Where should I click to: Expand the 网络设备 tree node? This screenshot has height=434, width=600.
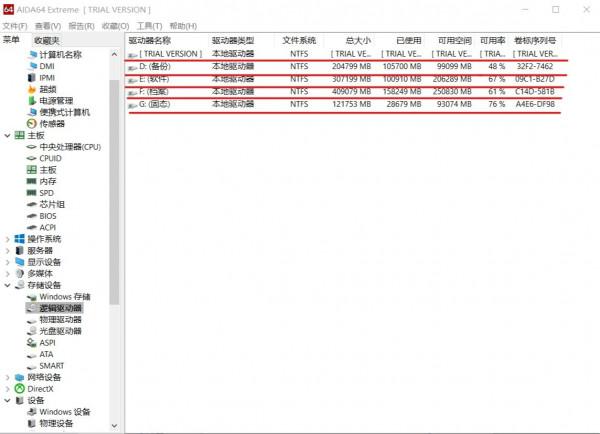[x=8, y=377]
